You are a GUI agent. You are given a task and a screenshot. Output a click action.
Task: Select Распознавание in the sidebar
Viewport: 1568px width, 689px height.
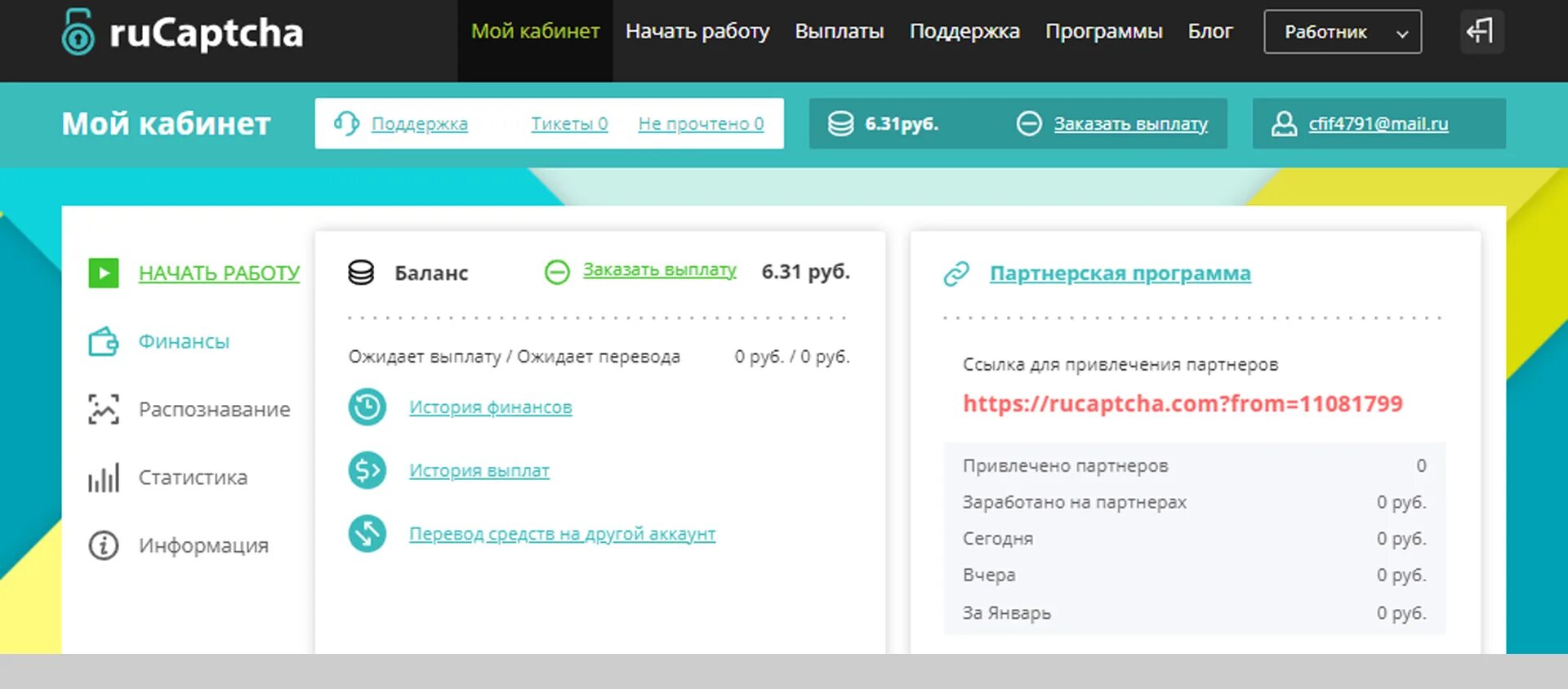point(214,409)
